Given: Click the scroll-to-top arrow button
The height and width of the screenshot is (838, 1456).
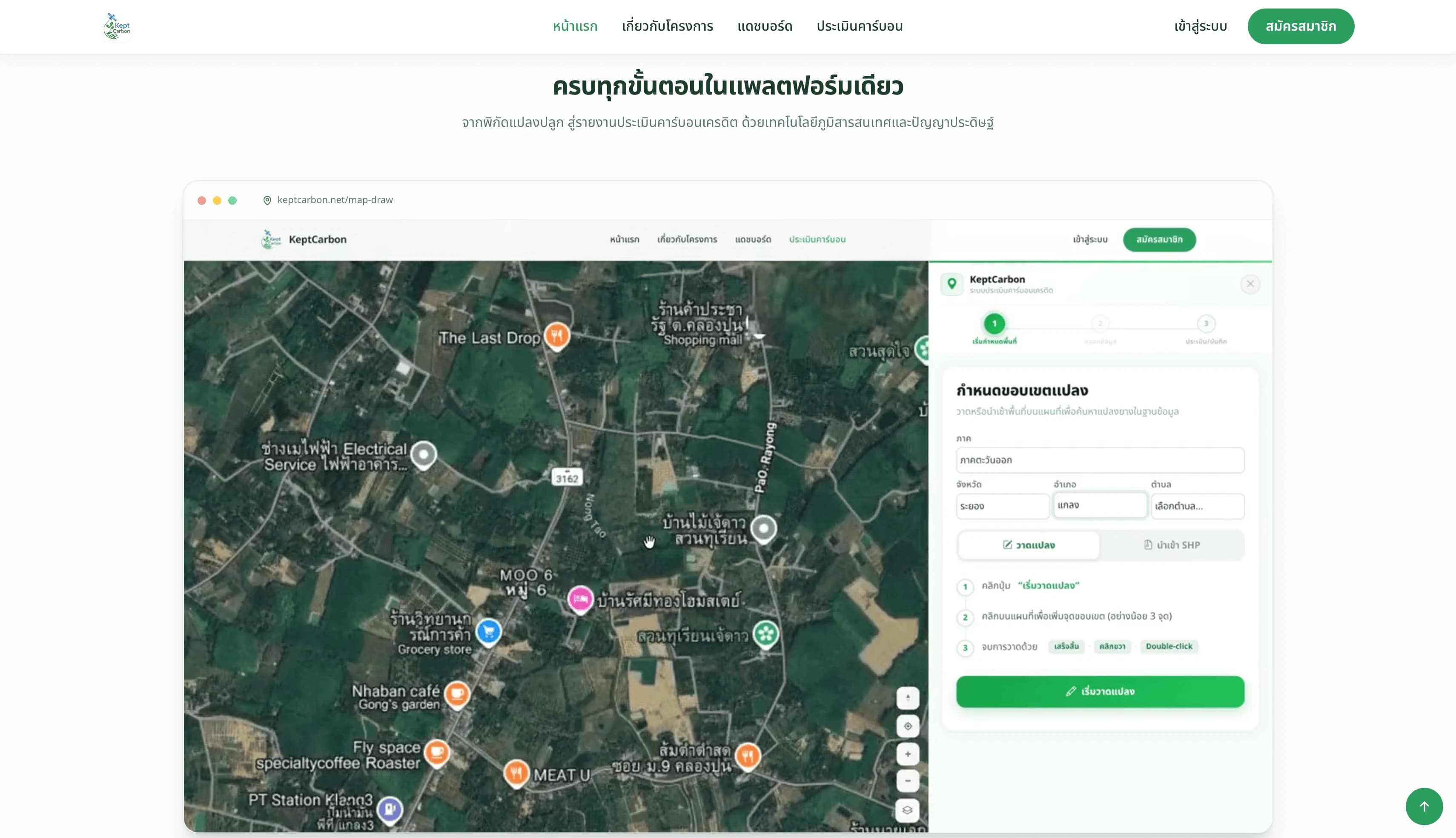Looking at the screenshot, I should click(x=1424, y=806).
